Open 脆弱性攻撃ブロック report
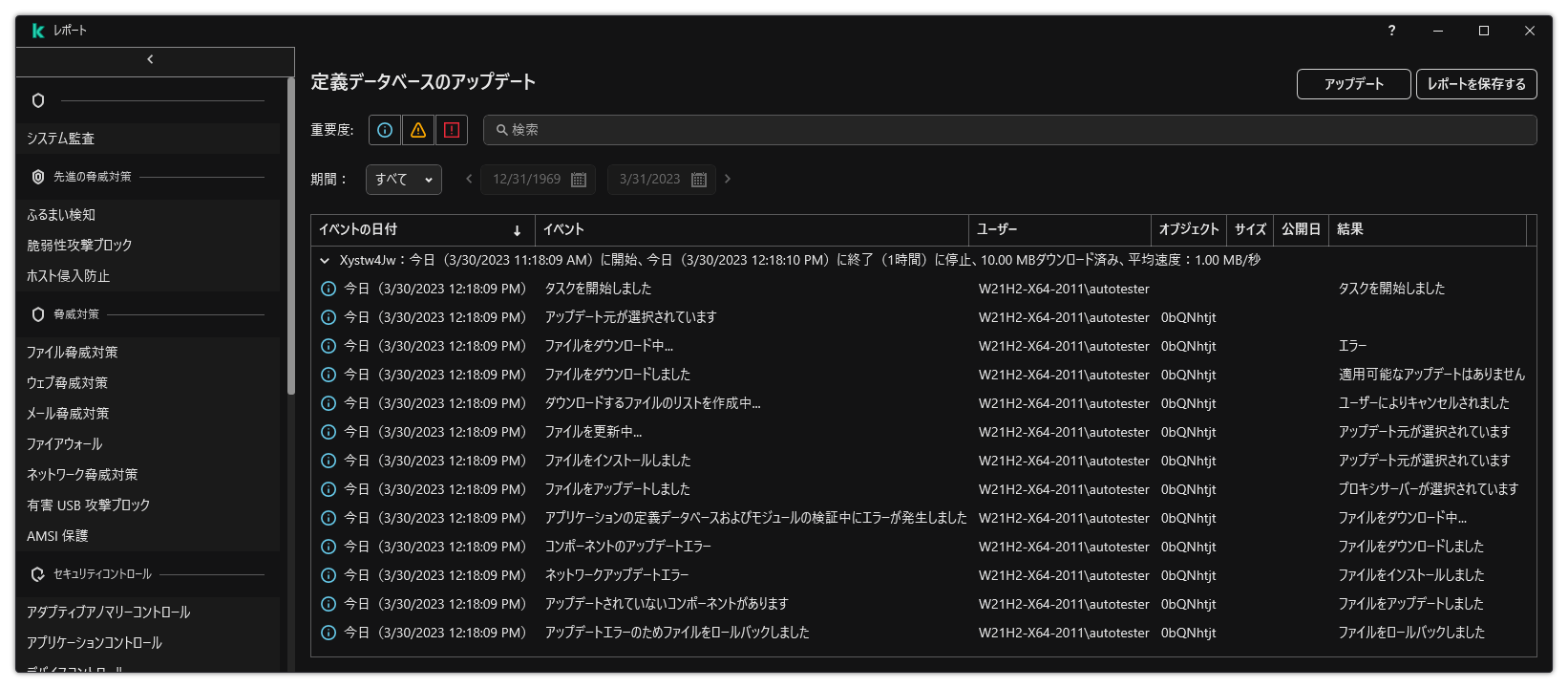The image size is (1568, 688). click(148, 246)
